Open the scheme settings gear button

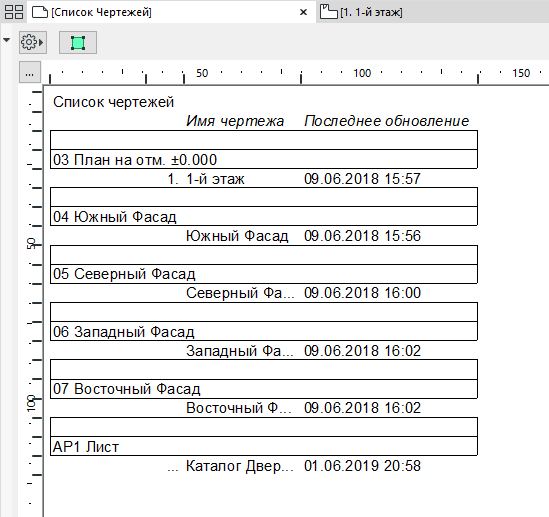(33, 42)
